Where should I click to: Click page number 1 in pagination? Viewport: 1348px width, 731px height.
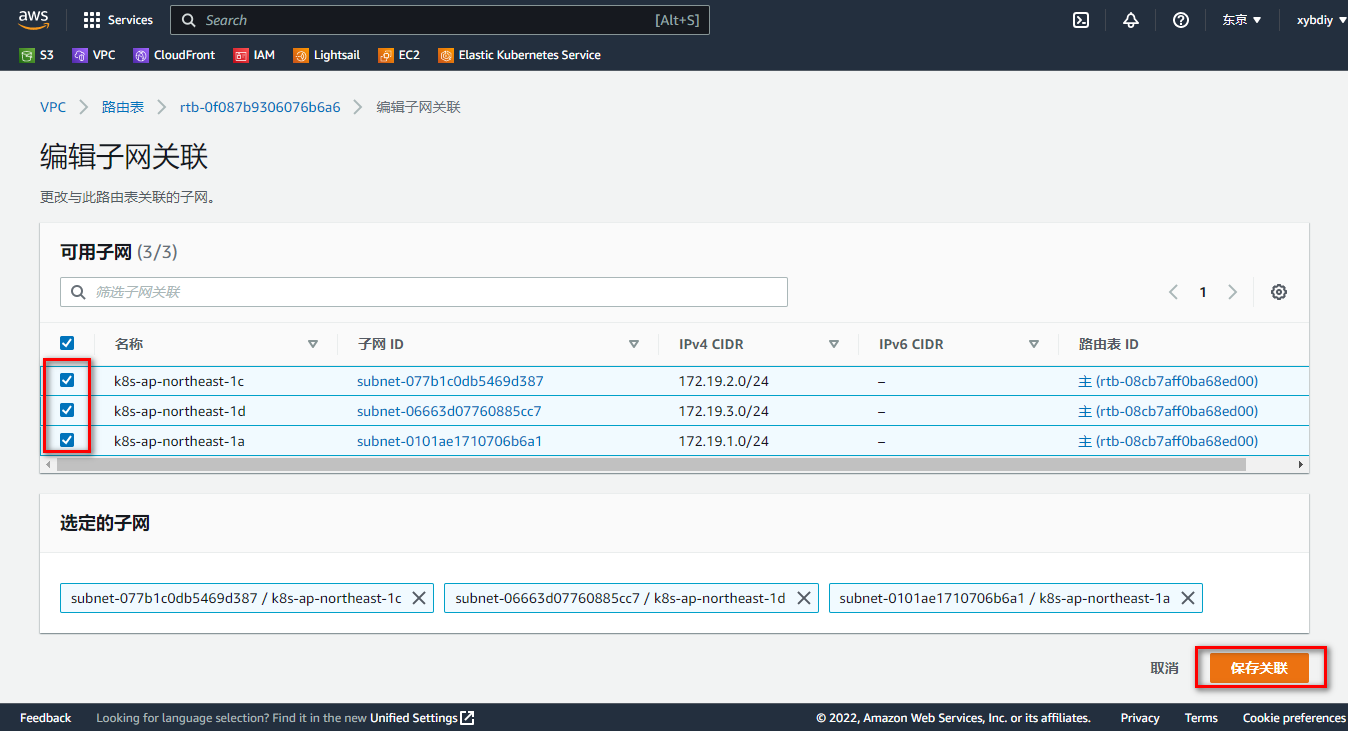coord(1203,292)
